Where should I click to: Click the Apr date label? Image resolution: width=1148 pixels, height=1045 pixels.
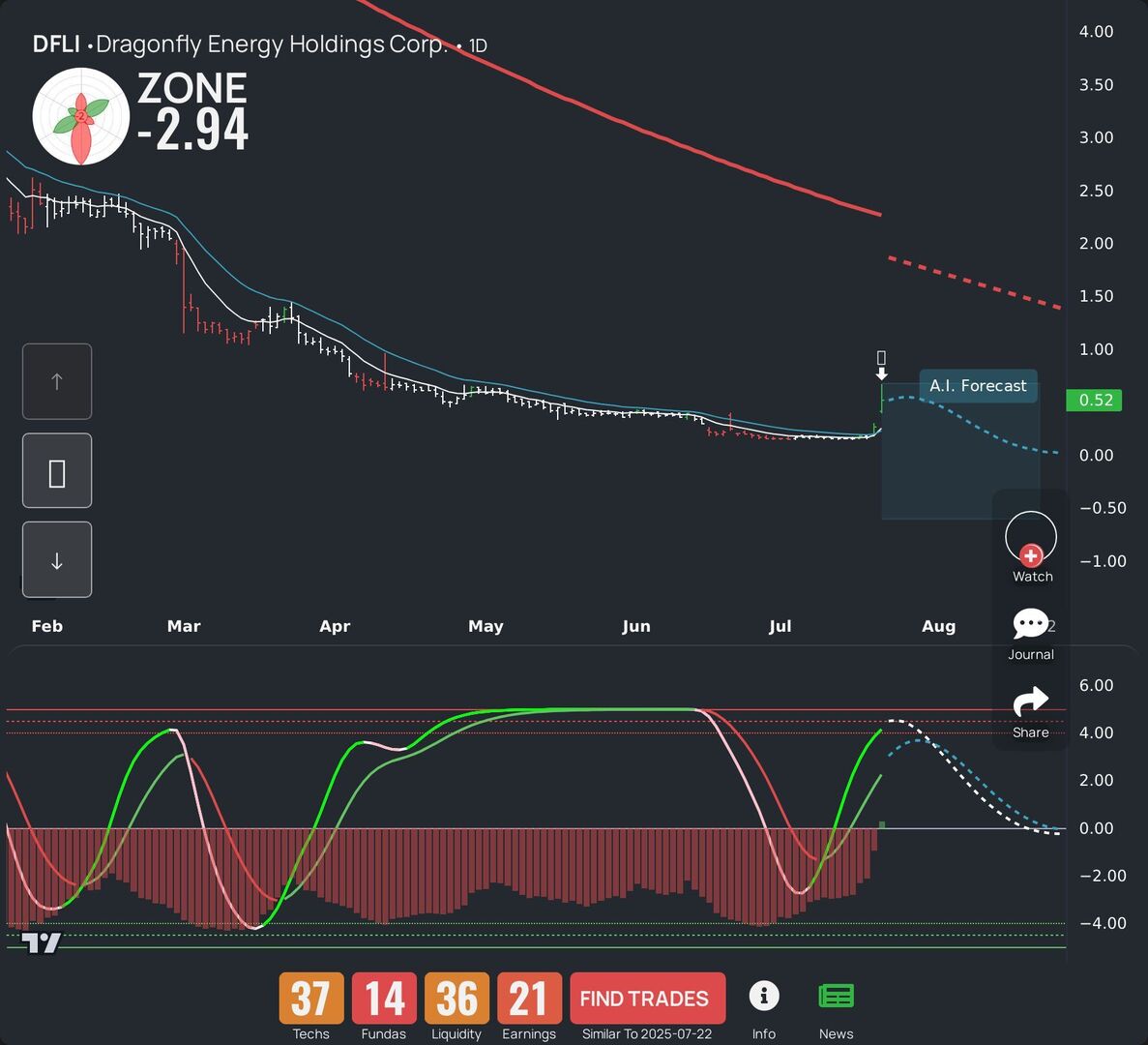(335, 626)
